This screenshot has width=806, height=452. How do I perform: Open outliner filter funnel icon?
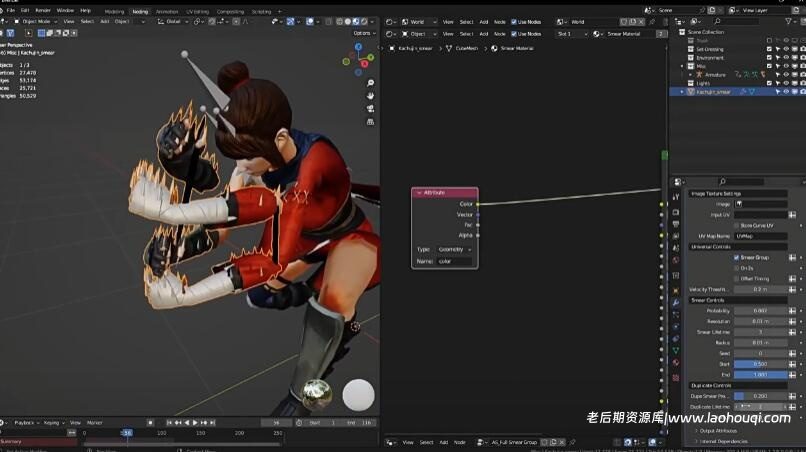(x=789, y=22)
